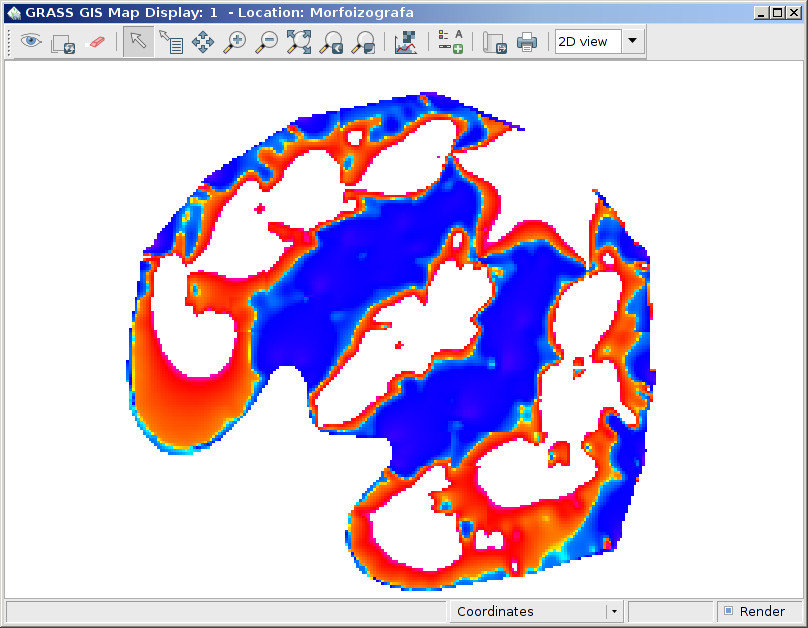Maximize the Map Display window

tap(778, 12)
